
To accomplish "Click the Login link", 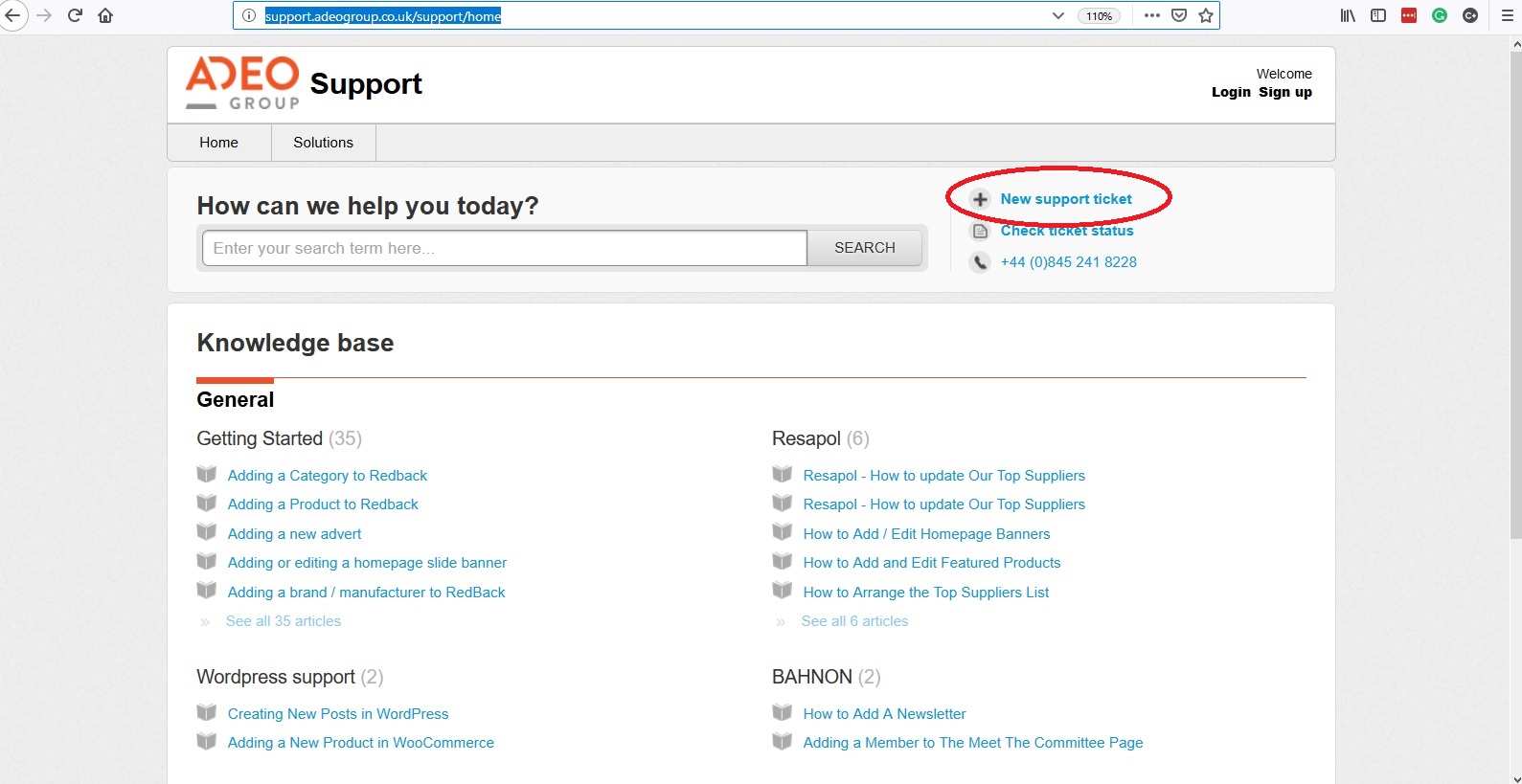I will [1231, 92].
